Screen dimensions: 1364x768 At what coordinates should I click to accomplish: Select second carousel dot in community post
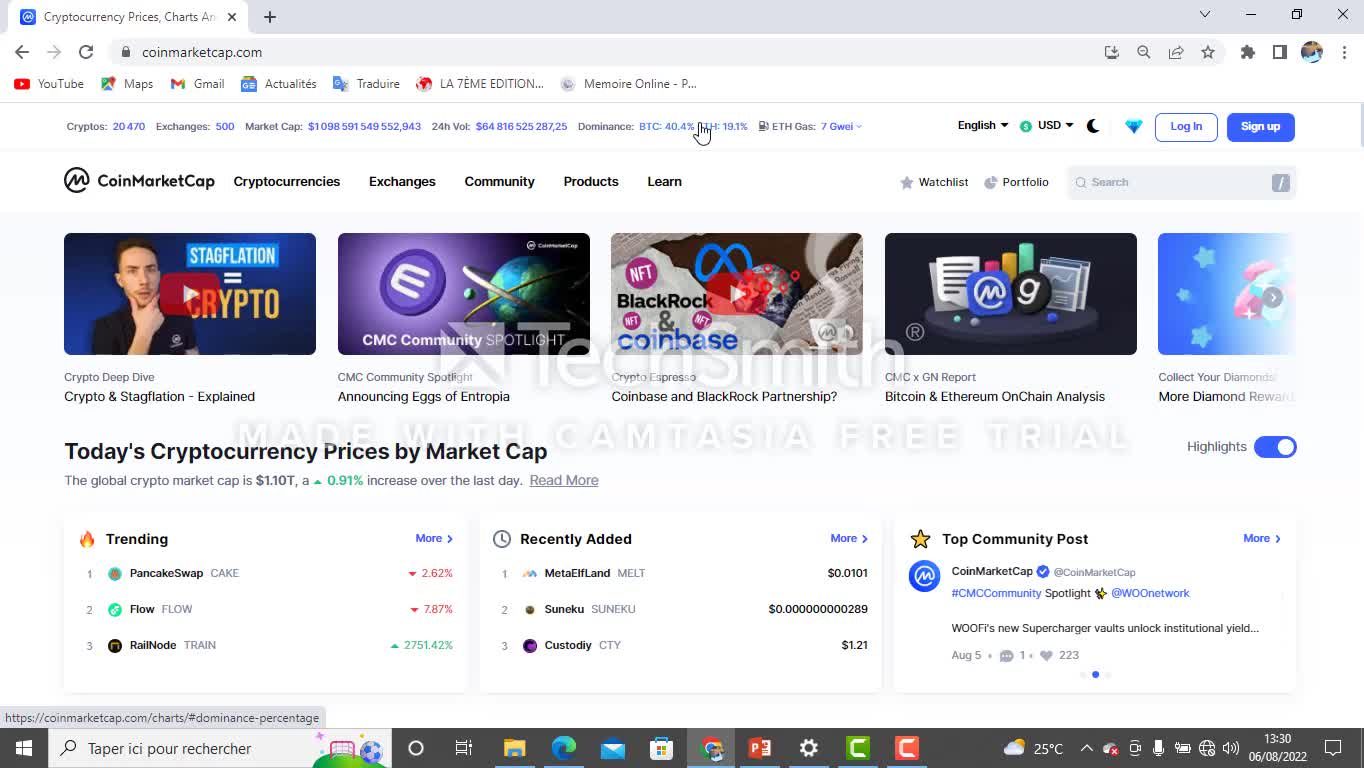coord(1096,675)
